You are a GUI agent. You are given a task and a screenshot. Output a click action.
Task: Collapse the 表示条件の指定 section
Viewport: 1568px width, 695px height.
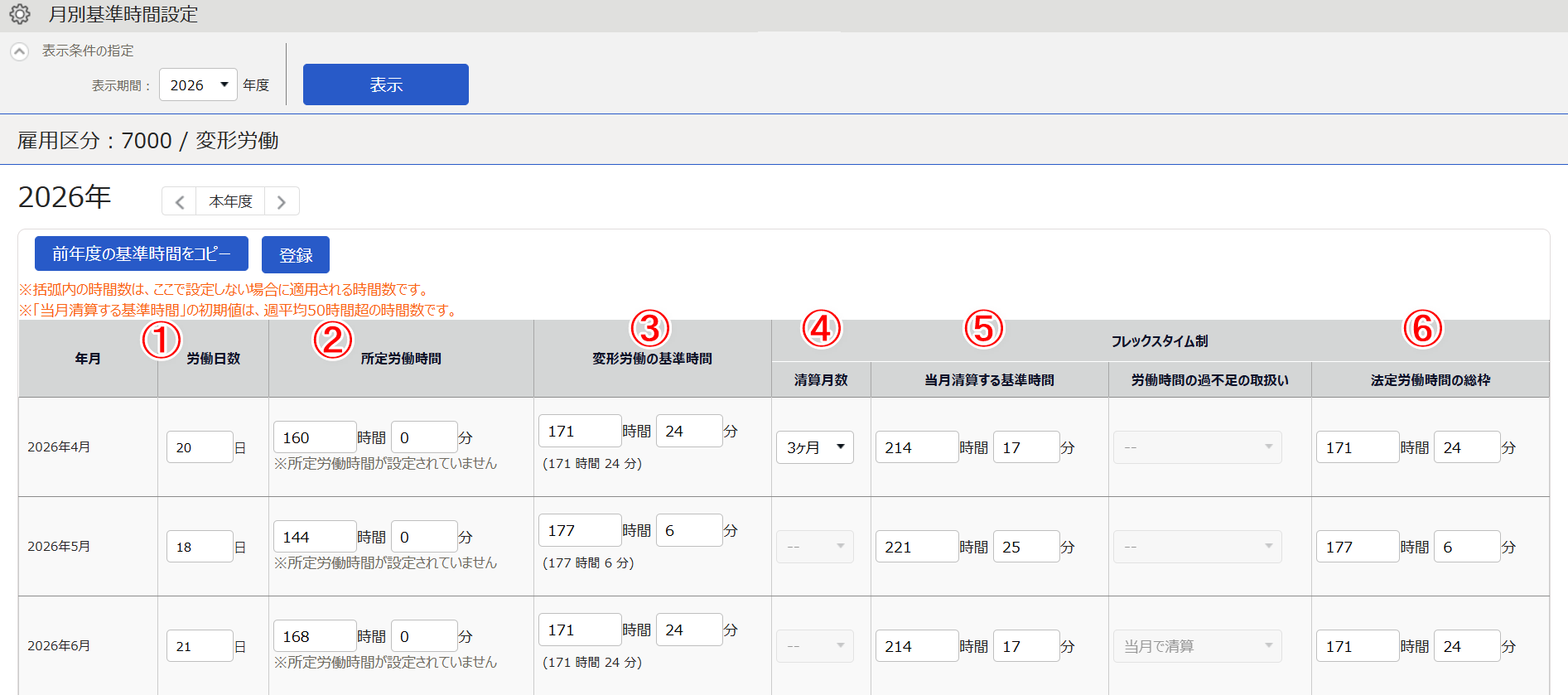tap(19, 51)
